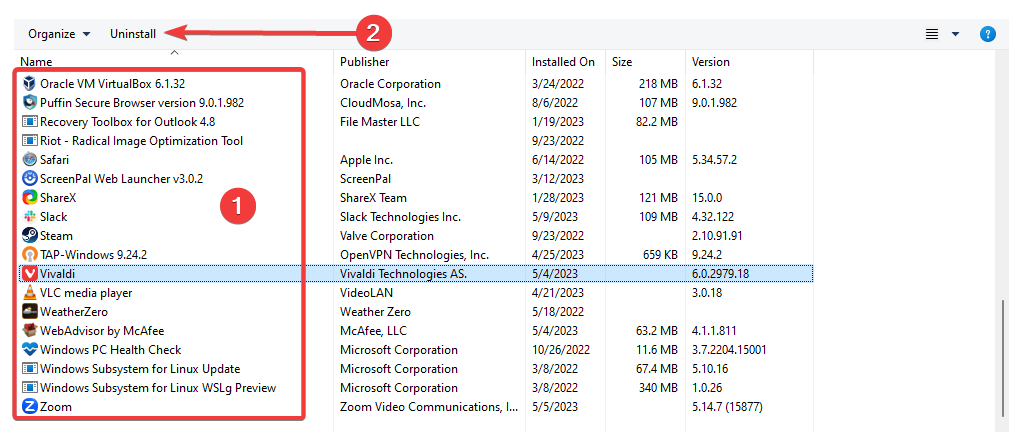Select the Puffin Secure Browser row
The width and height of the screenshot is (1009, 432).
415,102
